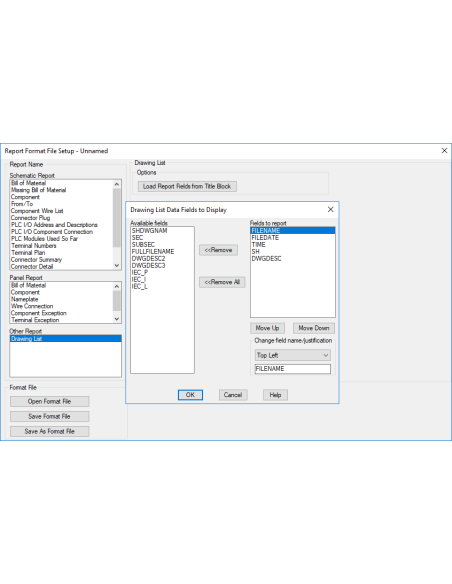
Task: Select IEC_I in Available fields
Action: pyautogui.click(x=162, y=279)
